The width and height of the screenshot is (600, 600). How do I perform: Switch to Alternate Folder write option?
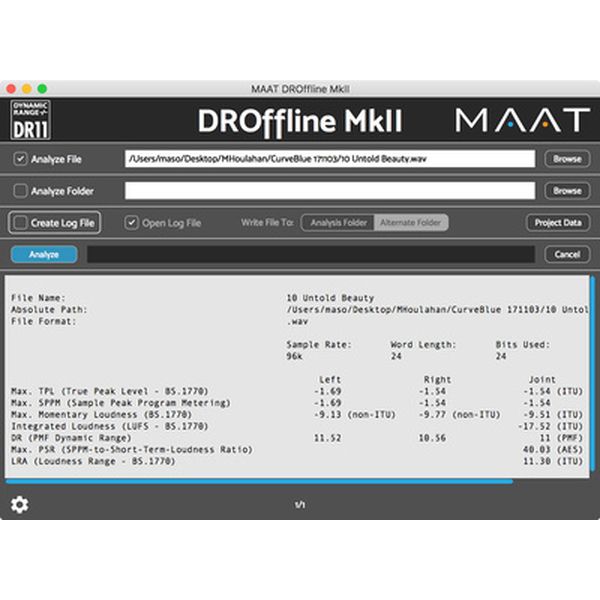pyautogui.click(x=411, y=223)
